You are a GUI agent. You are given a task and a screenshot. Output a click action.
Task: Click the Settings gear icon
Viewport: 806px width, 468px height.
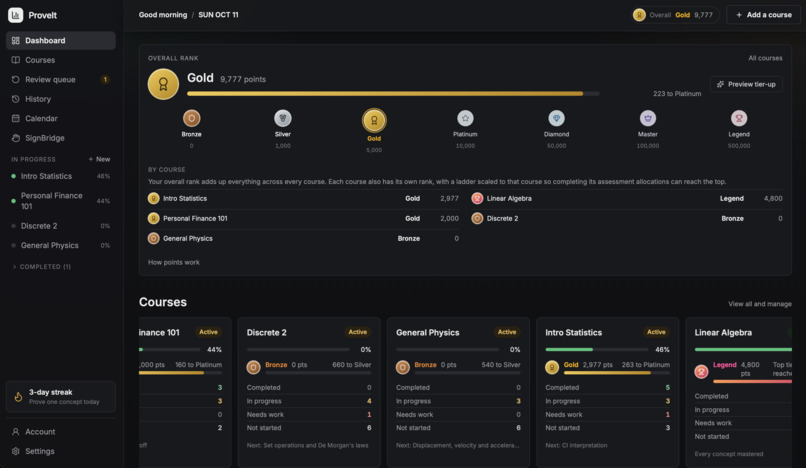pos(15,451)
